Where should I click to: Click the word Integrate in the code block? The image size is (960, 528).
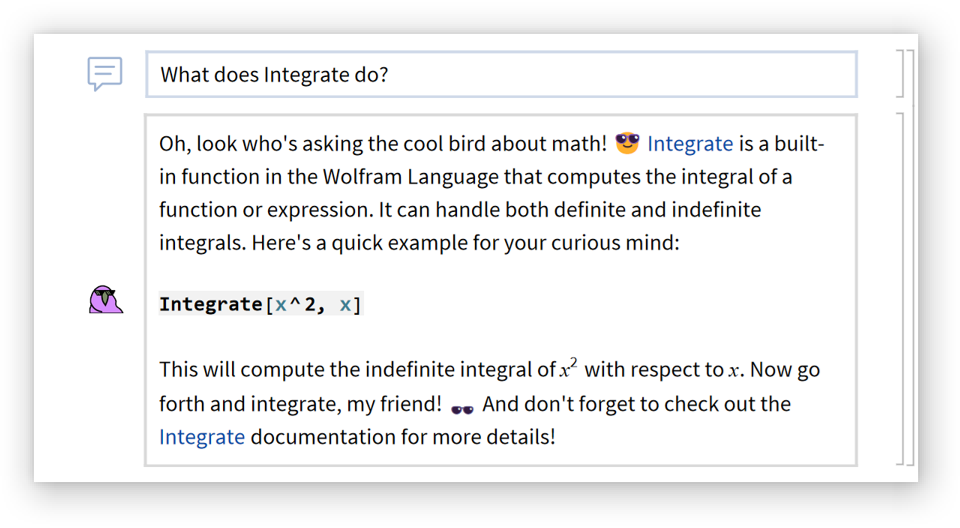tap(210, 304)
